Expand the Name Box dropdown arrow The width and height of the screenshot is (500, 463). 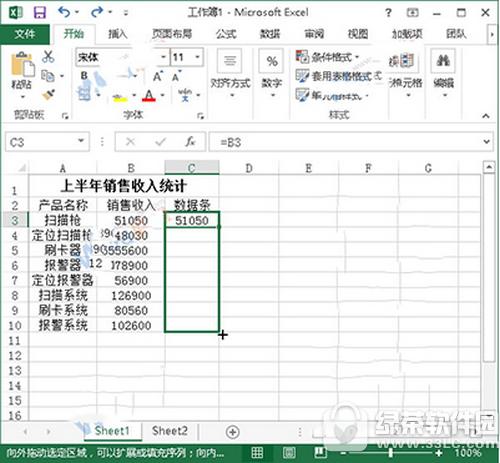81,141
